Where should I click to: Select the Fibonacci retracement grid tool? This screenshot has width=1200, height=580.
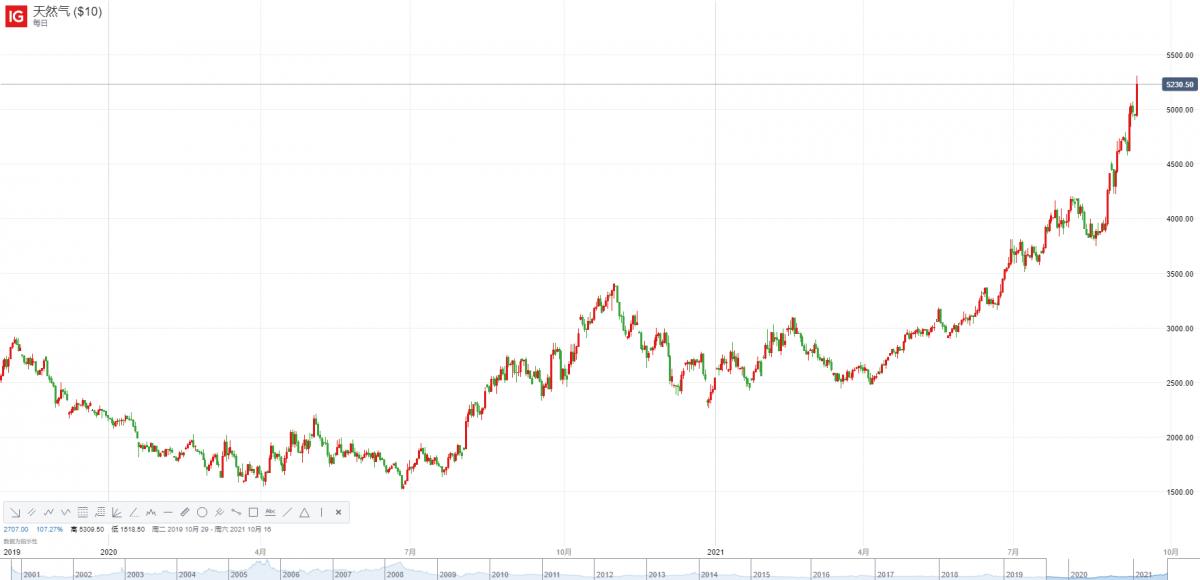point(83,512)
